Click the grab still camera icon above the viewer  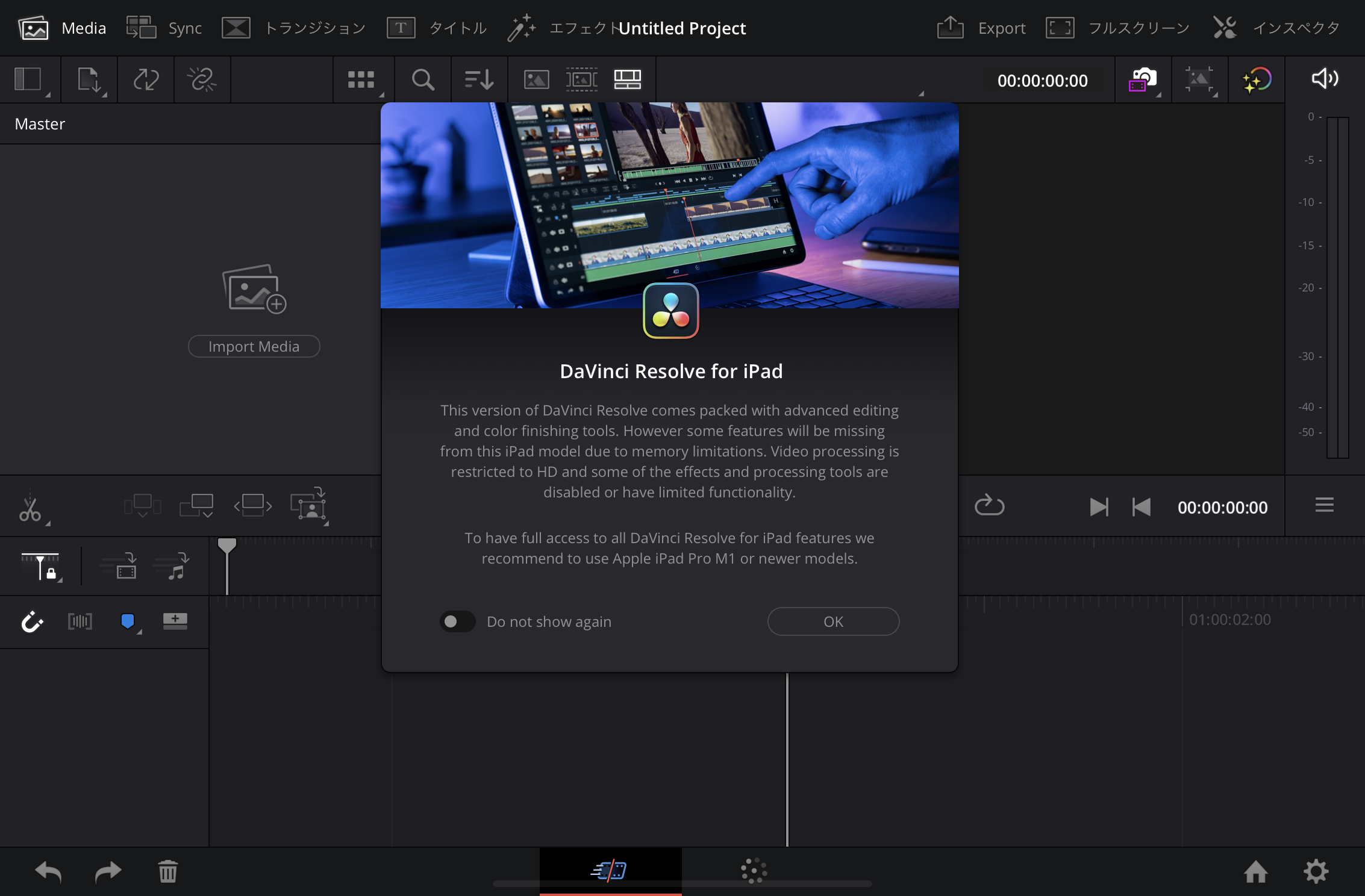click(1143, 79)
